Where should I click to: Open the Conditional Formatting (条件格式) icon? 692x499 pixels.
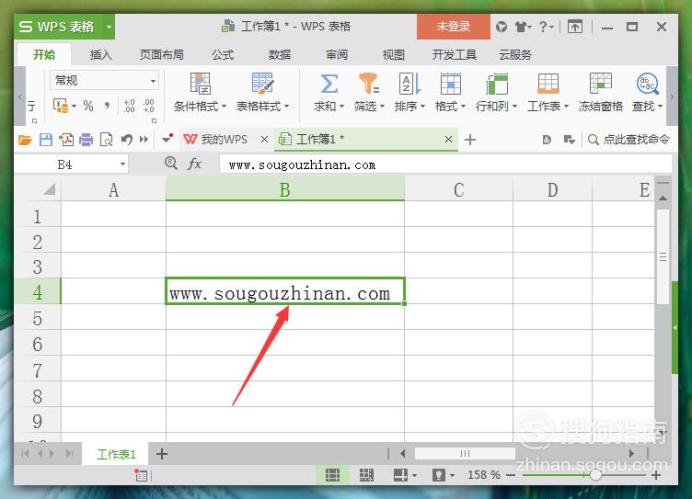[200, 84]
